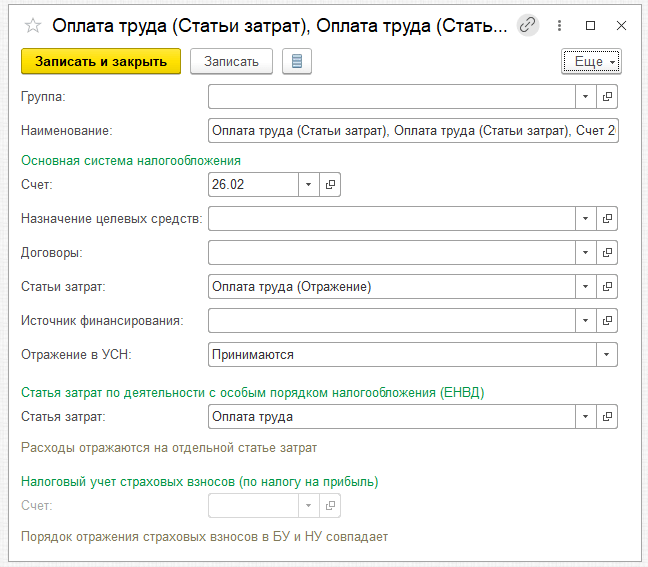Open Договоры field's linked item icon

(x=607, y=253)
